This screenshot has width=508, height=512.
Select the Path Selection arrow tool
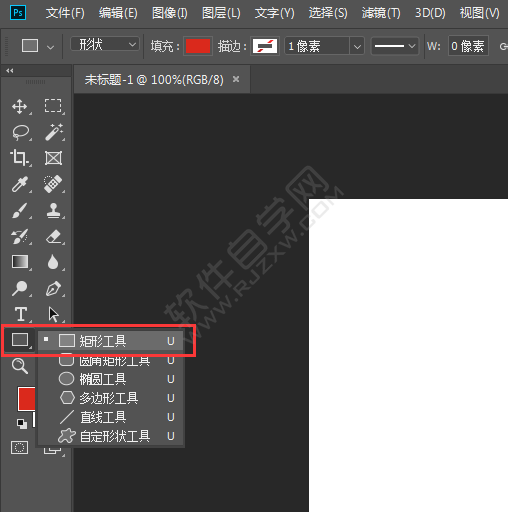53,314
